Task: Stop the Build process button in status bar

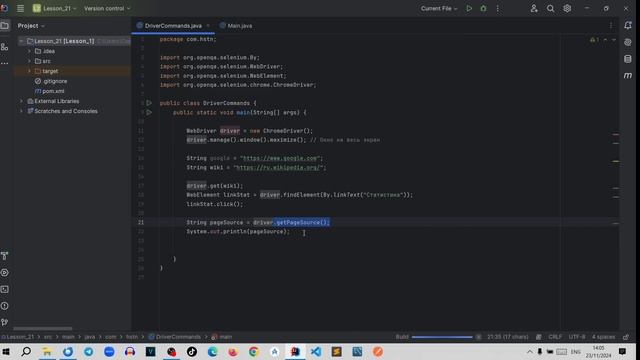Action: (478, 337)
